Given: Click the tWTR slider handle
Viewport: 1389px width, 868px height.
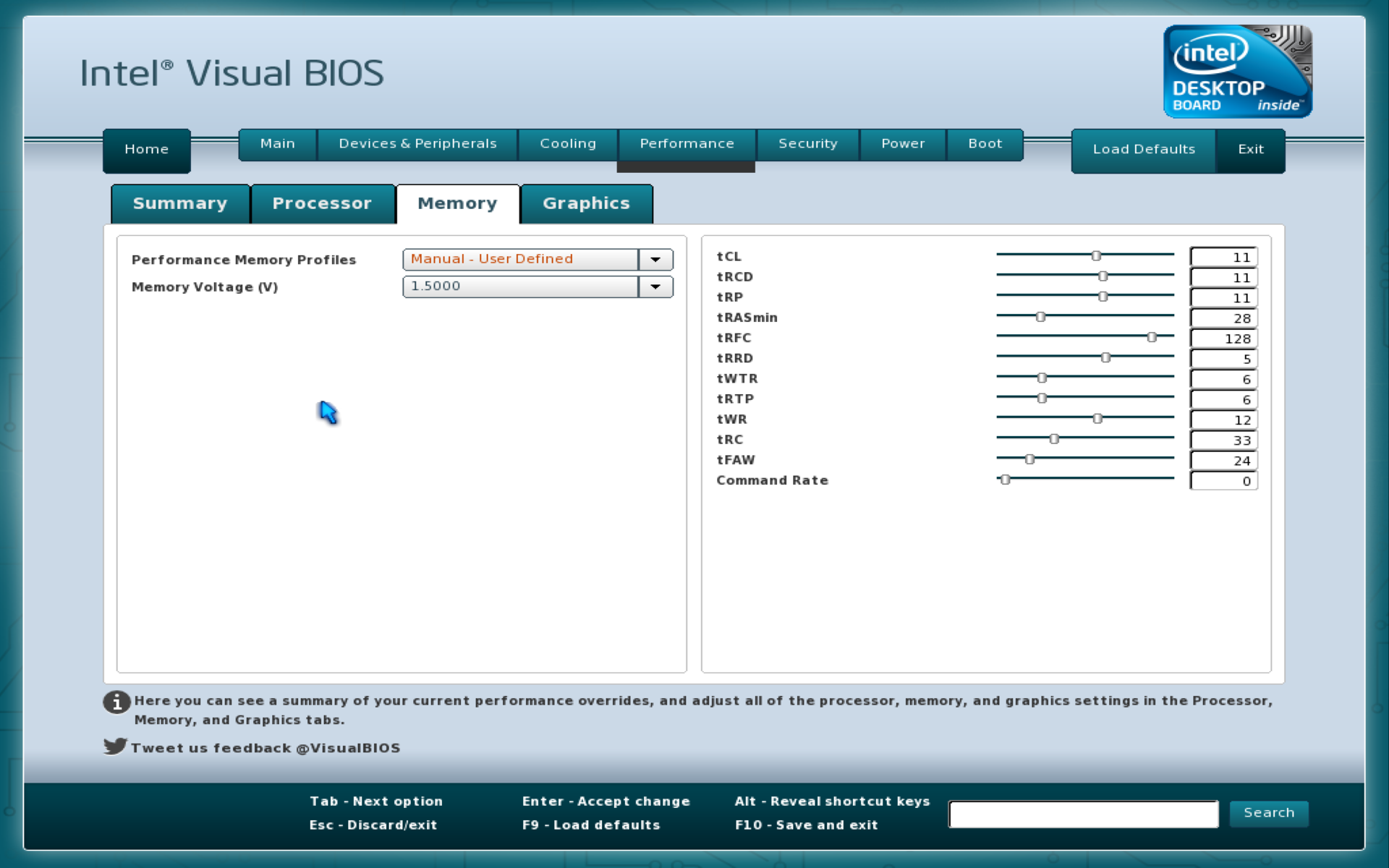Looking at the screenshot, I should [x=1042, y=378].
